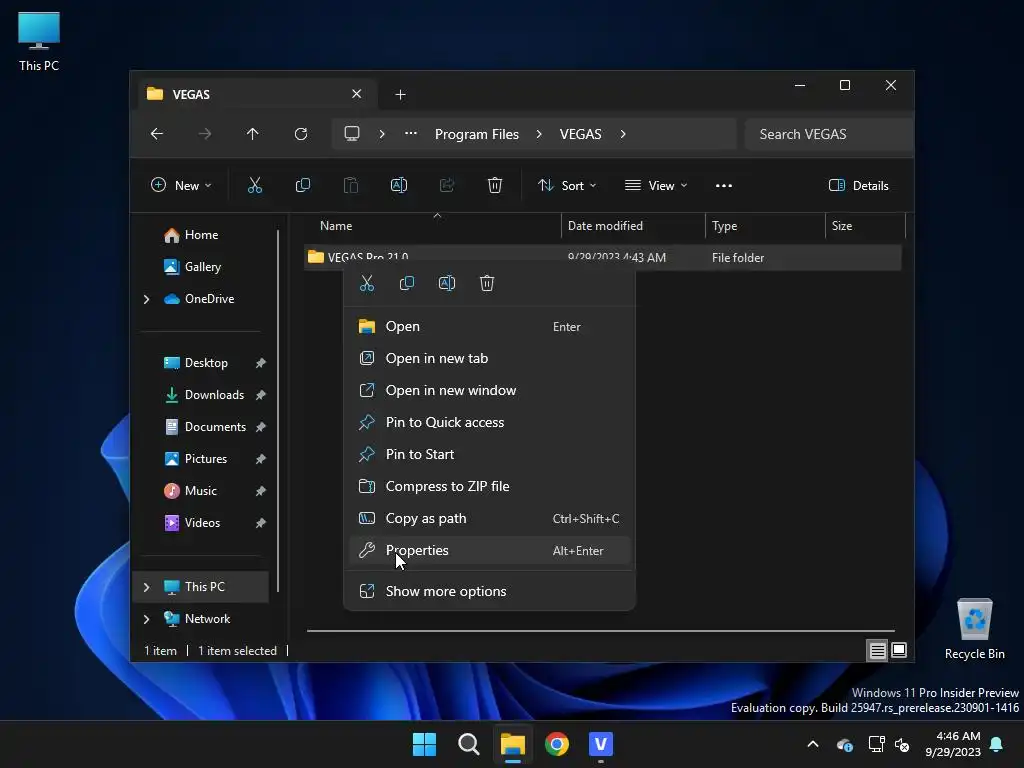
Task: Sort by the Name column header
Action: coord(434,226)
